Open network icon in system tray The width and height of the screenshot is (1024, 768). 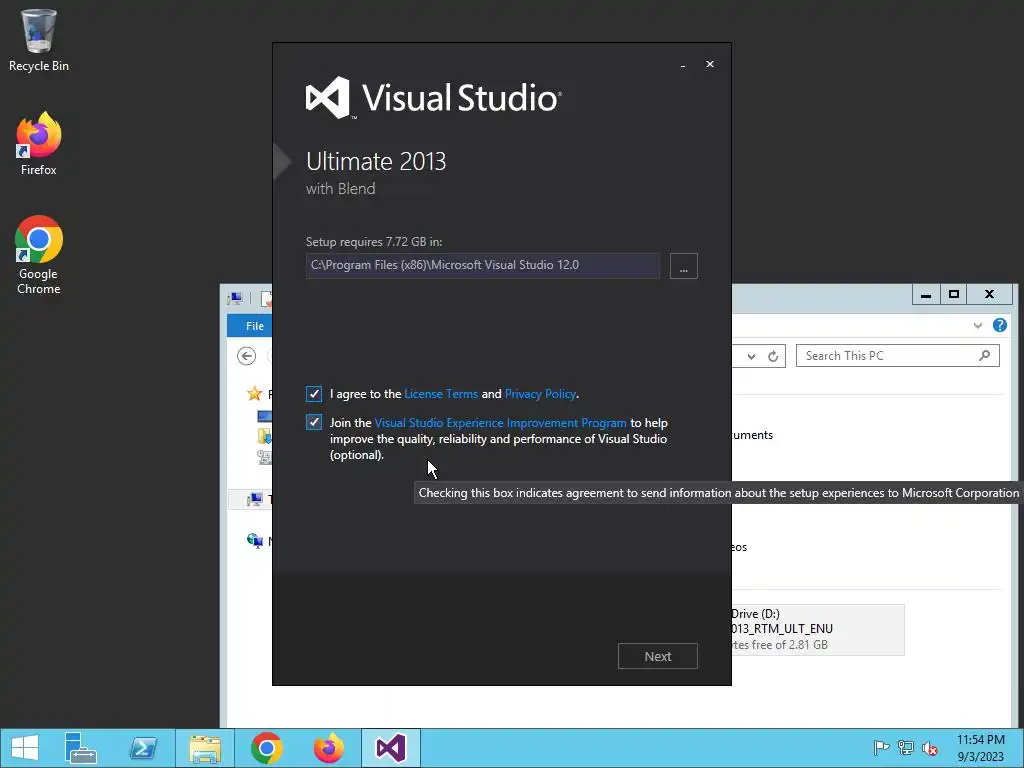point(906,748)
